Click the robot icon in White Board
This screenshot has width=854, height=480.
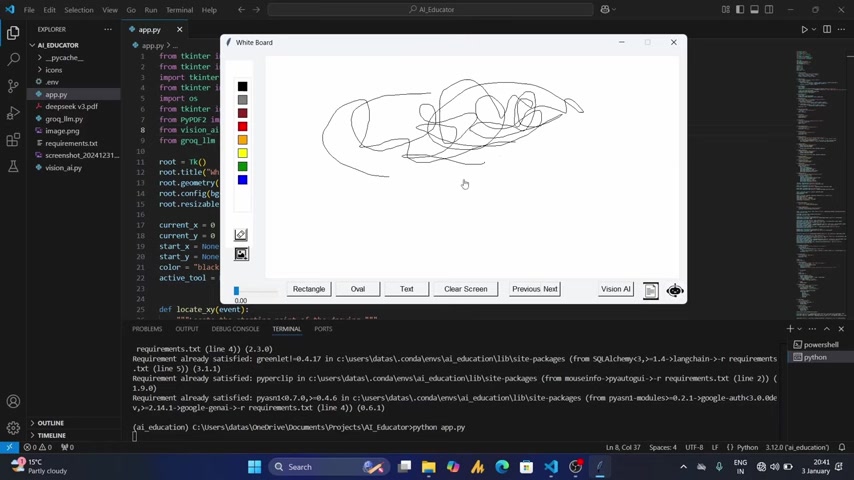[x=674, y=290]
